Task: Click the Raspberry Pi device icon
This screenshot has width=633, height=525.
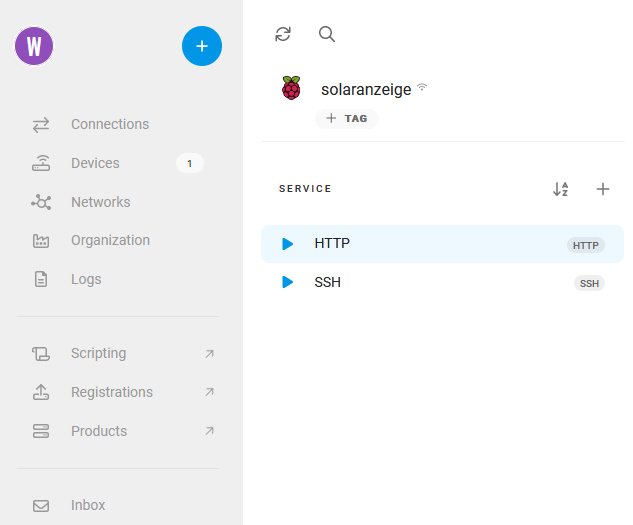Action: [x=291, y=89]
